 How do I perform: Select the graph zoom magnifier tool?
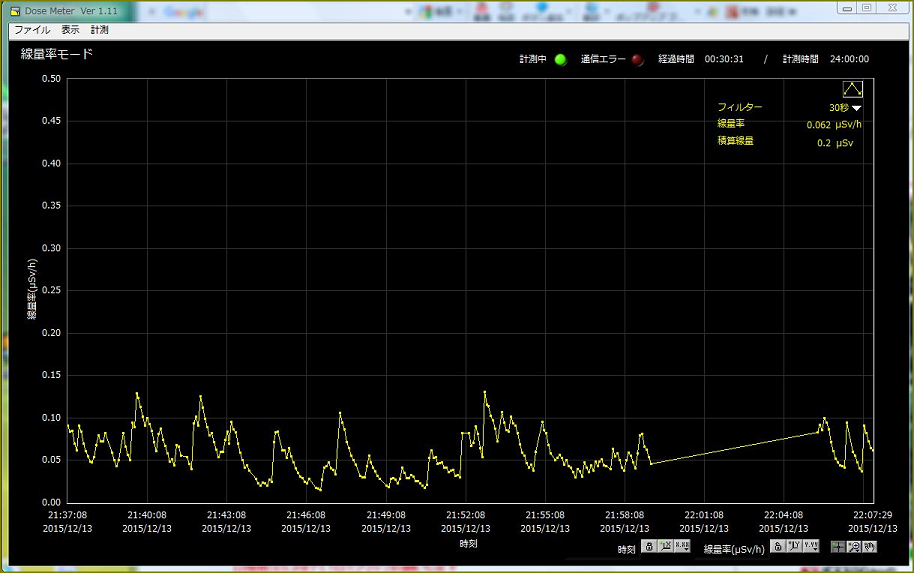click(854, 546)
